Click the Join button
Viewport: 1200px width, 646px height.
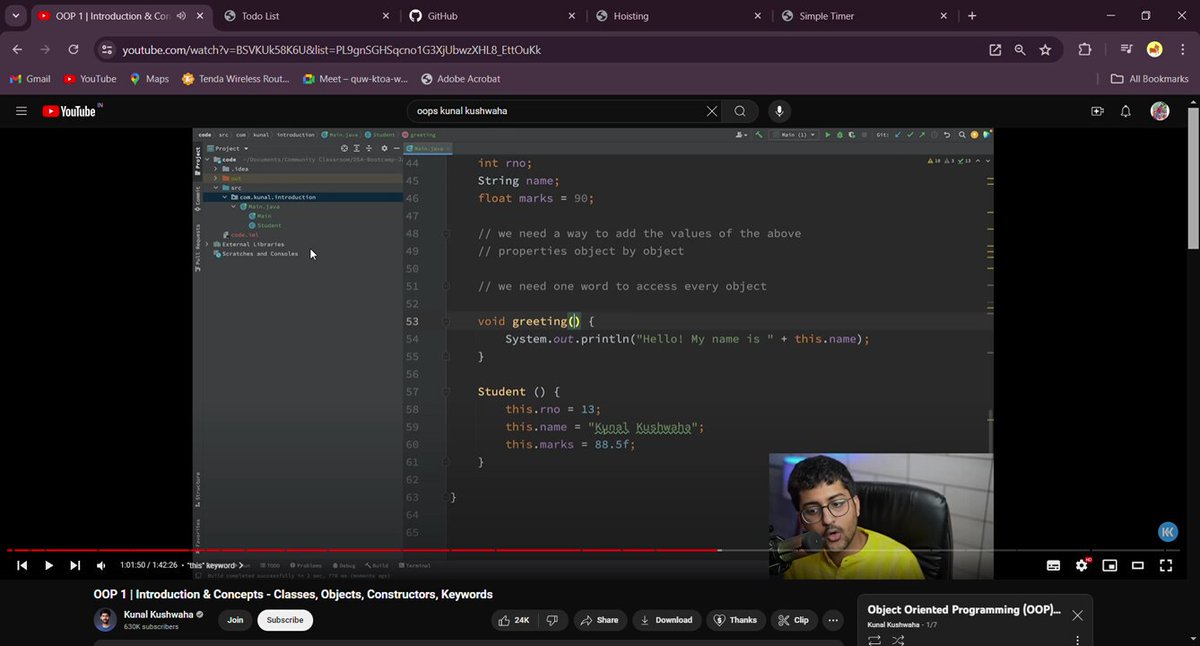pyautogui.click(x=235, y=620)
